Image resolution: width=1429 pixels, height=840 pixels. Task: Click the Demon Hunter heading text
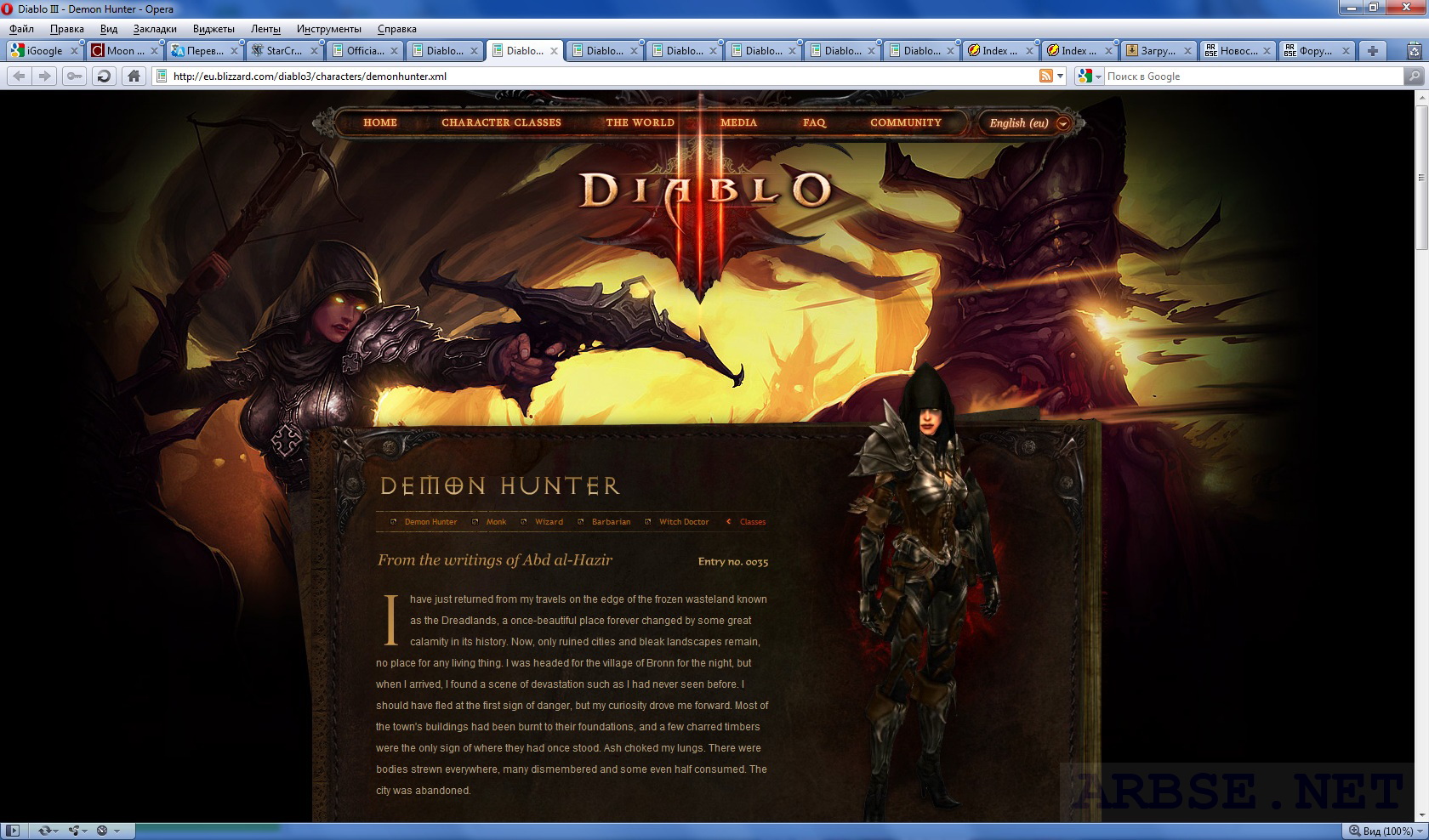pyautogui.click(x=499, y=486)
